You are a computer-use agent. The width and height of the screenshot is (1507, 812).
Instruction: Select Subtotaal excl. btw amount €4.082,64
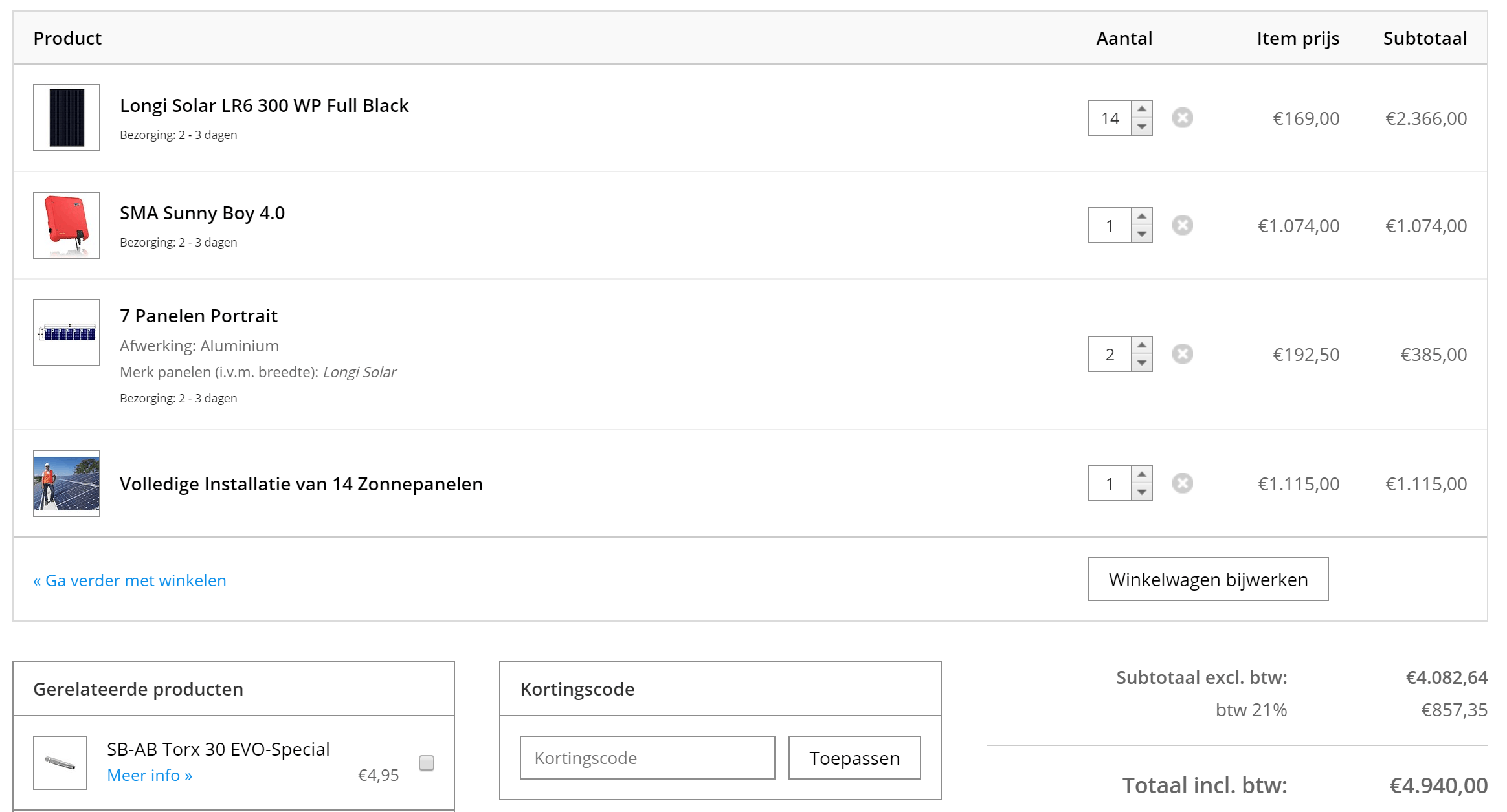coord(1447,677)
